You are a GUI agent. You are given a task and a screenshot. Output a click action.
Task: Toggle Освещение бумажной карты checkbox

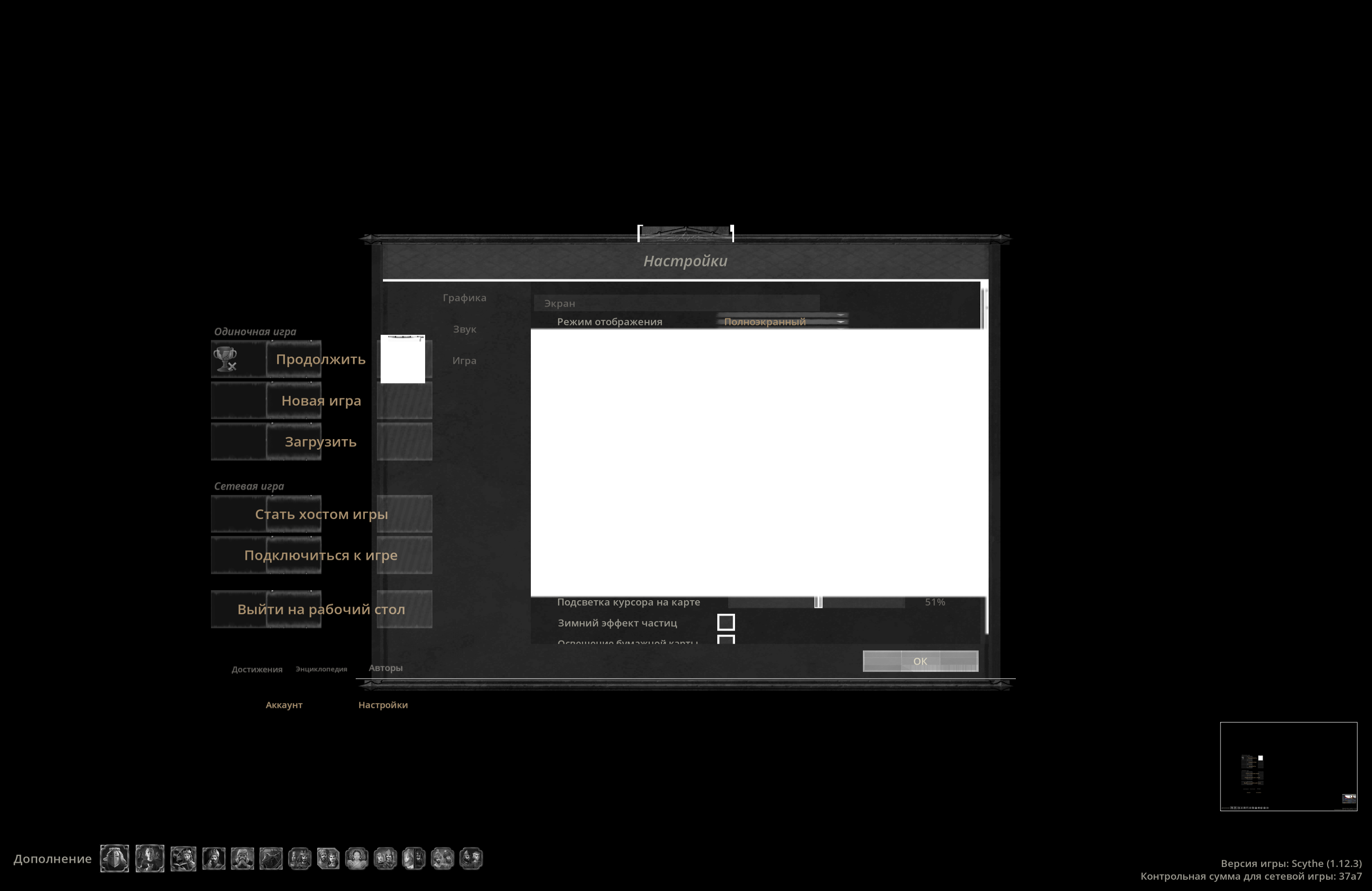point(726,640)
